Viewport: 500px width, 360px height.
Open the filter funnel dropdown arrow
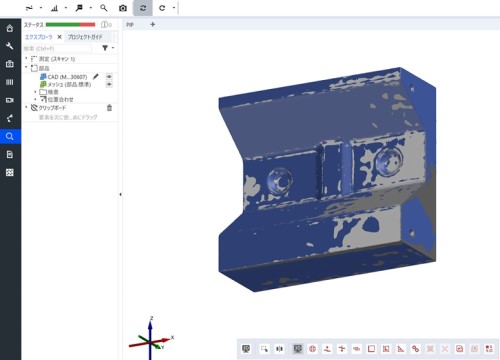coord(113,48)
